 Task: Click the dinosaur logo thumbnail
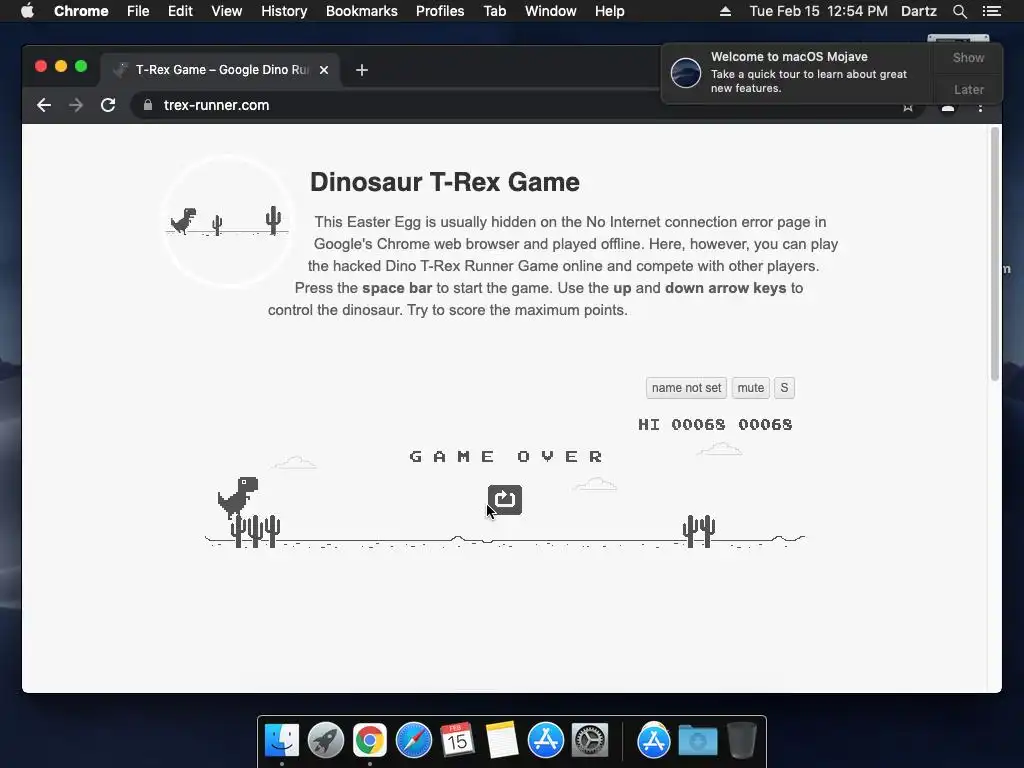[228, 221]
